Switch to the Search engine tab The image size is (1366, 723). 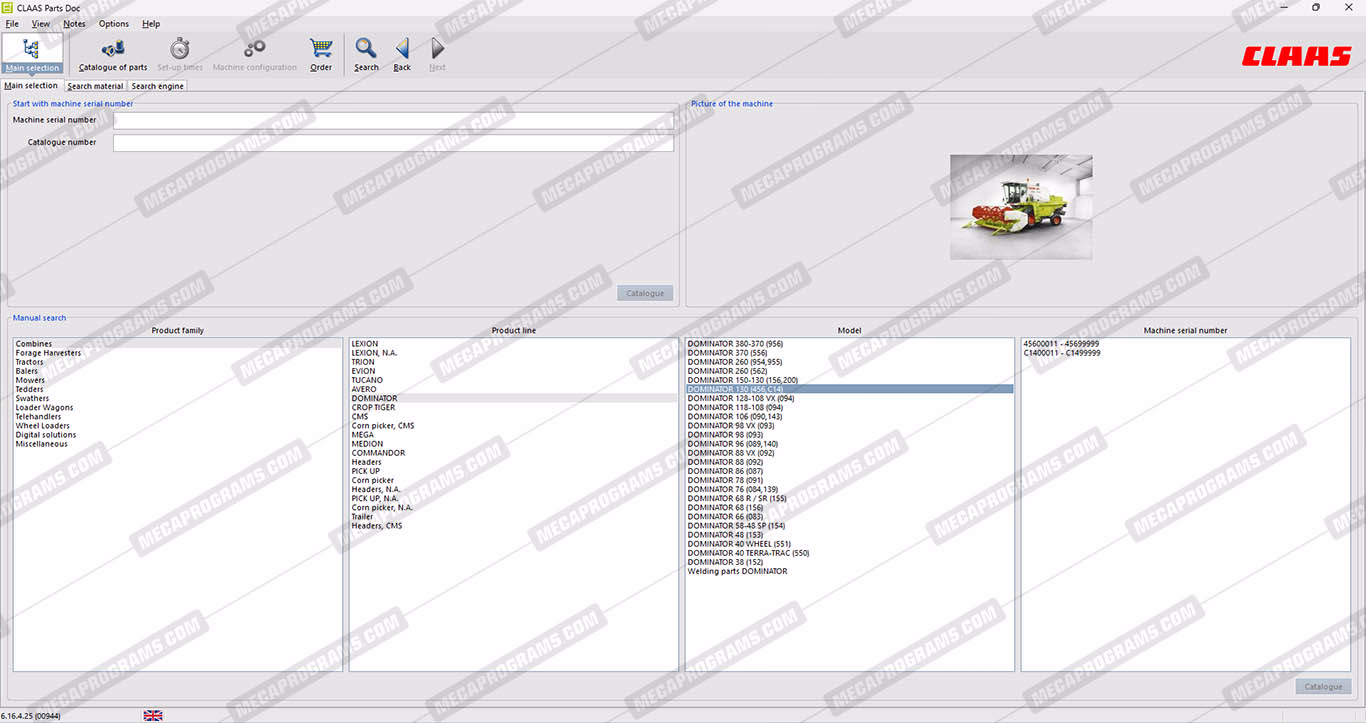click(158, 86)
